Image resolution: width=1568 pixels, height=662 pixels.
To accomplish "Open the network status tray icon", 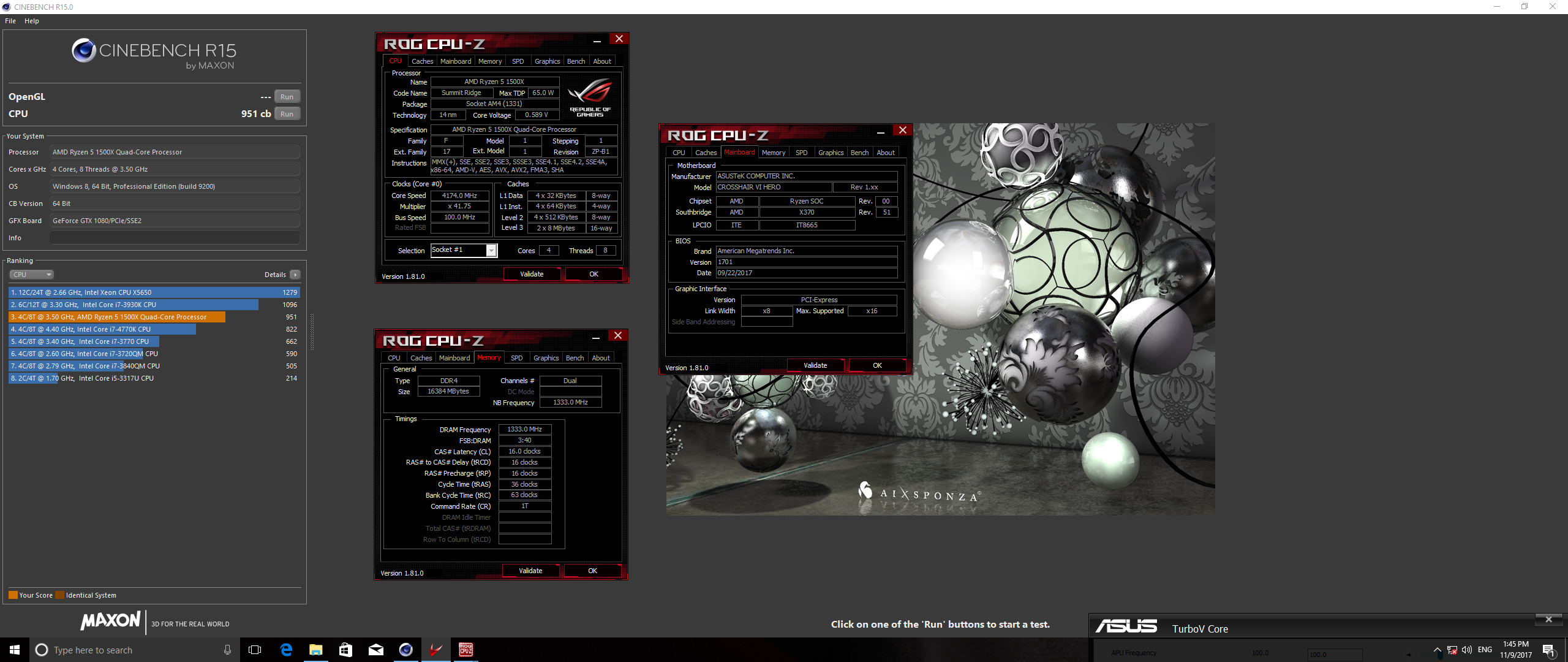I will [x=1452, y=650].
